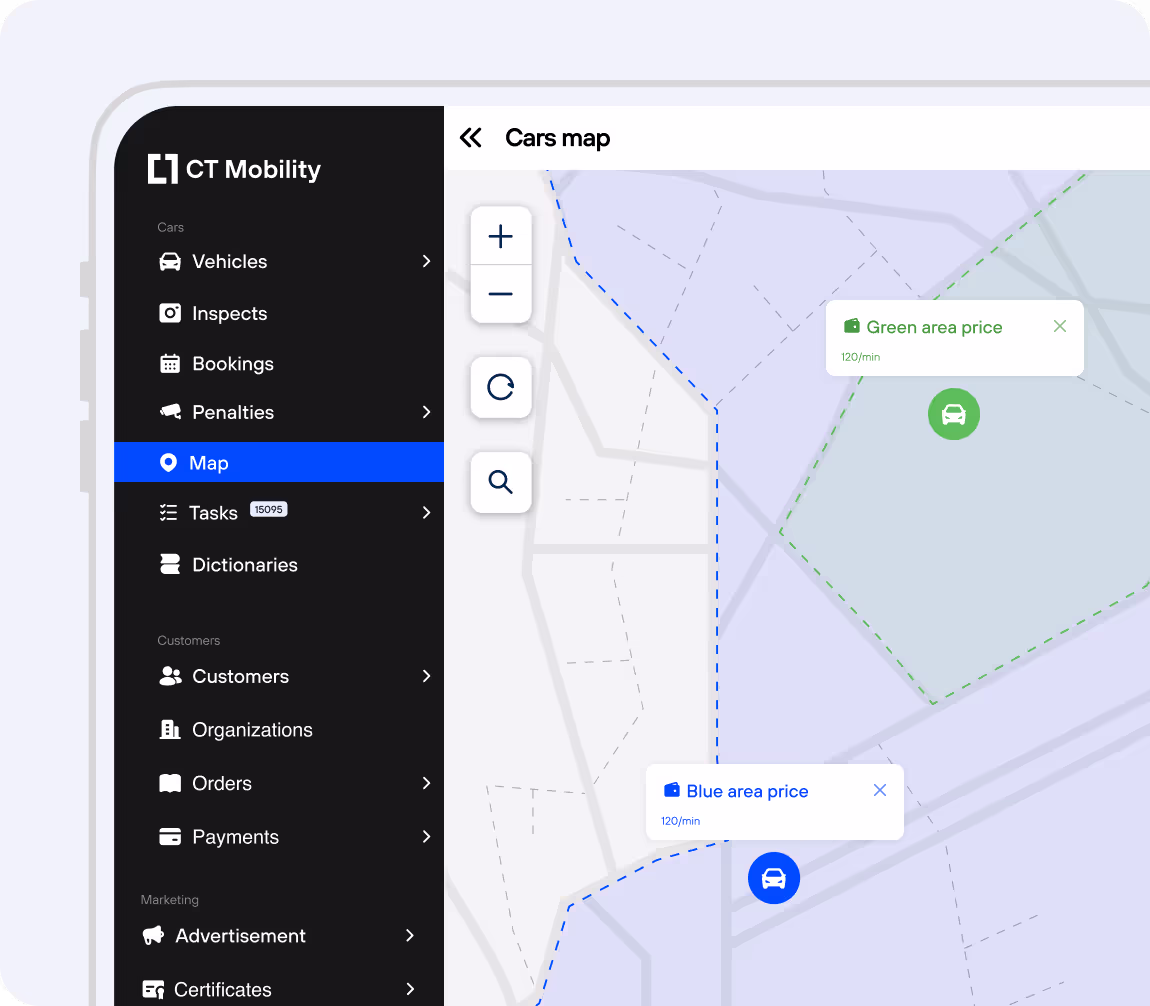Click the Payments card icon

pyautogui.click(x=170, y=837)
